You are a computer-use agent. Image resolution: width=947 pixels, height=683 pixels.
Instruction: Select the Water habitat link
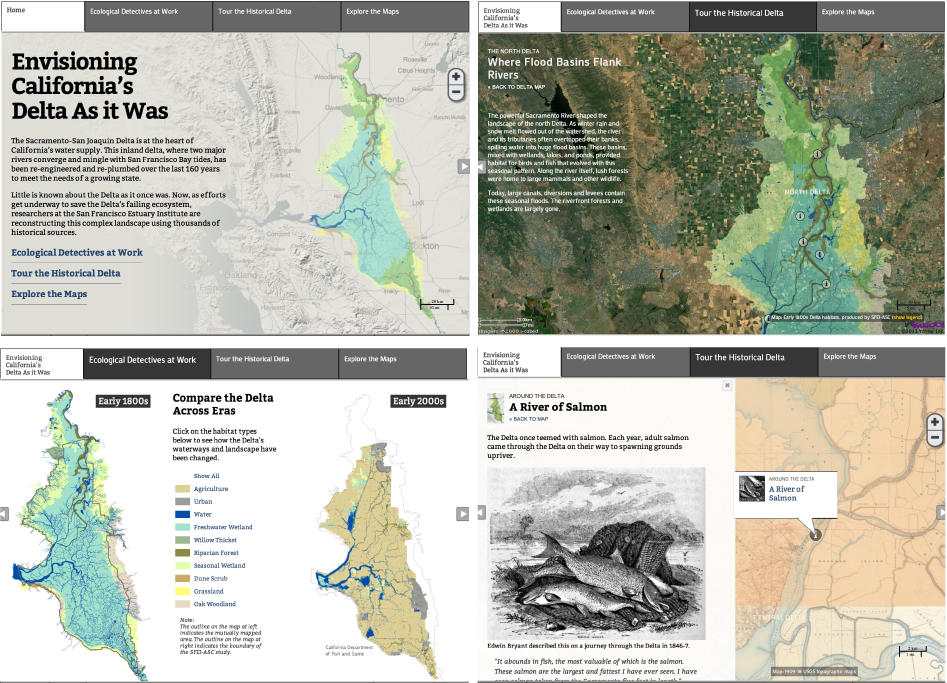(202, 515)
